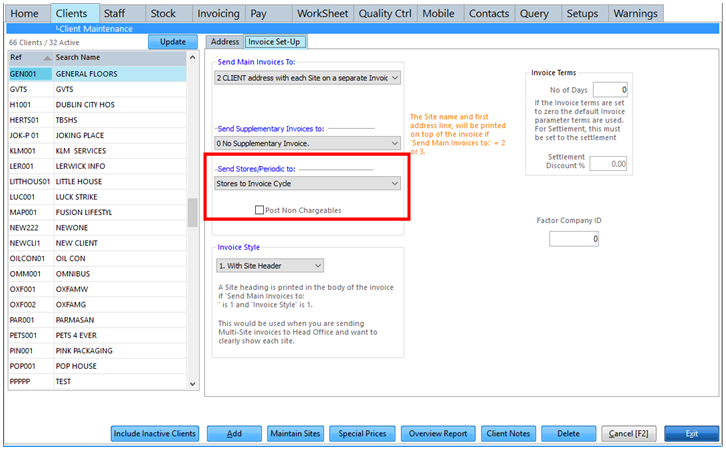Click the client list scroll down arrow
This screenshot has width=726, height=451.
[193, 383]
